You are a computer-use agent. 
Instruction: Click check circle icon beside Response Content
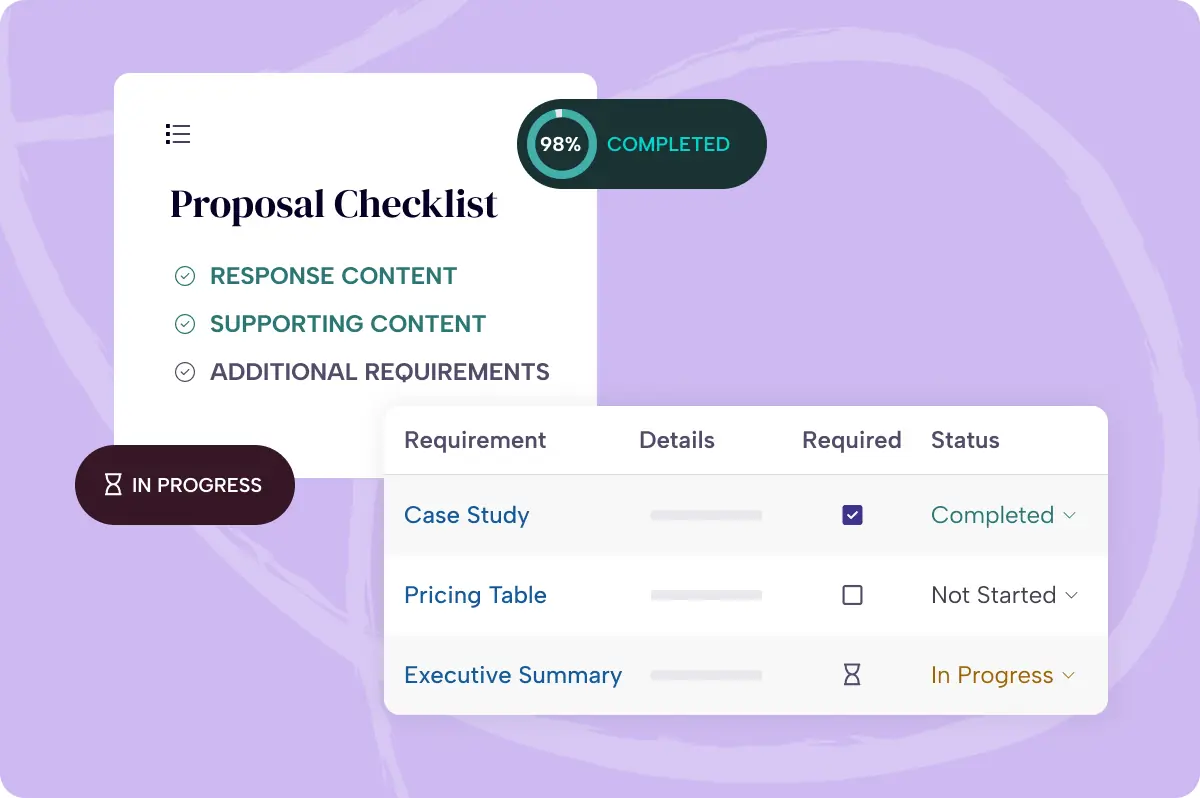tap(185, 277)
